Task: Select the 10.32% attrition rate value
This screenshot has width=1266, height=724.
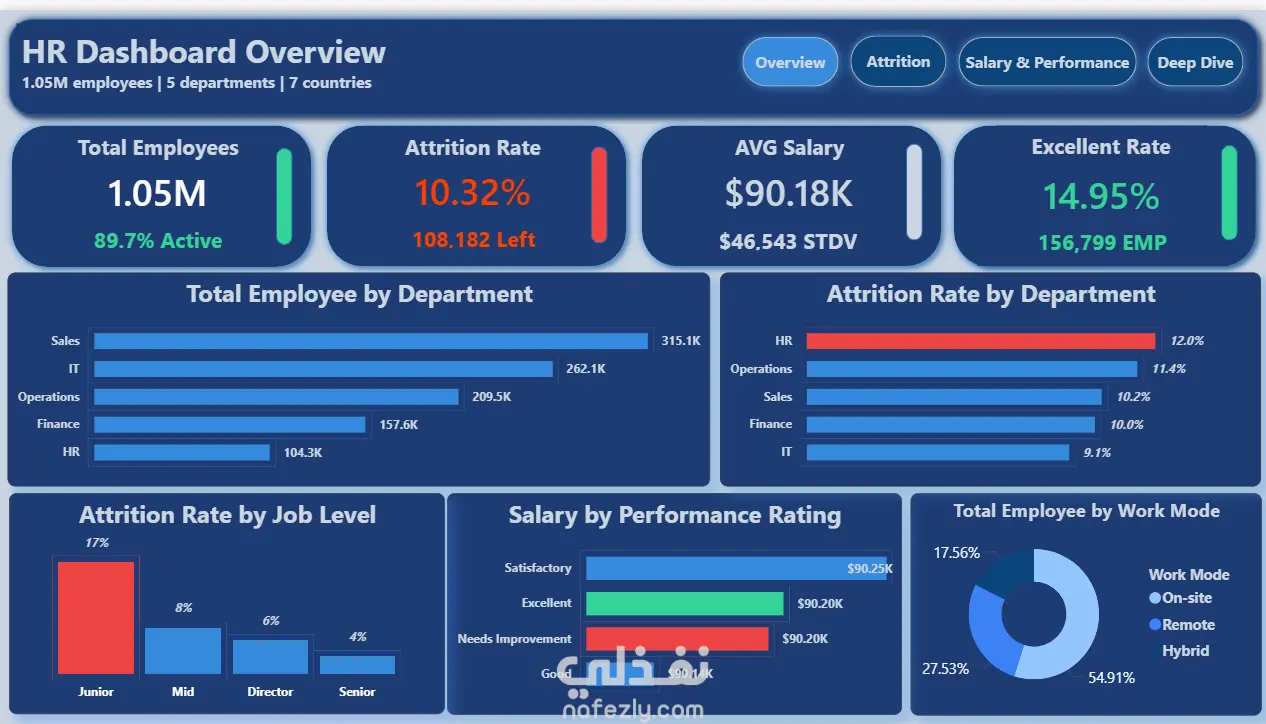Action: (472, 192)
